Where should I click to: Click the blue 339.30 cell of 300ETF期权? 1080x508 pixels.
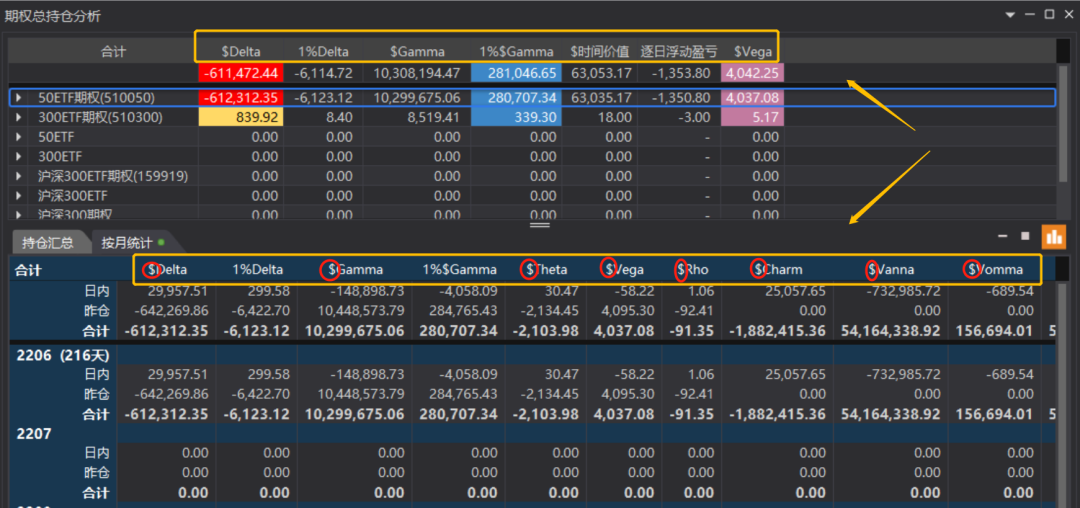pyautogui.click(x=517, y=118)
